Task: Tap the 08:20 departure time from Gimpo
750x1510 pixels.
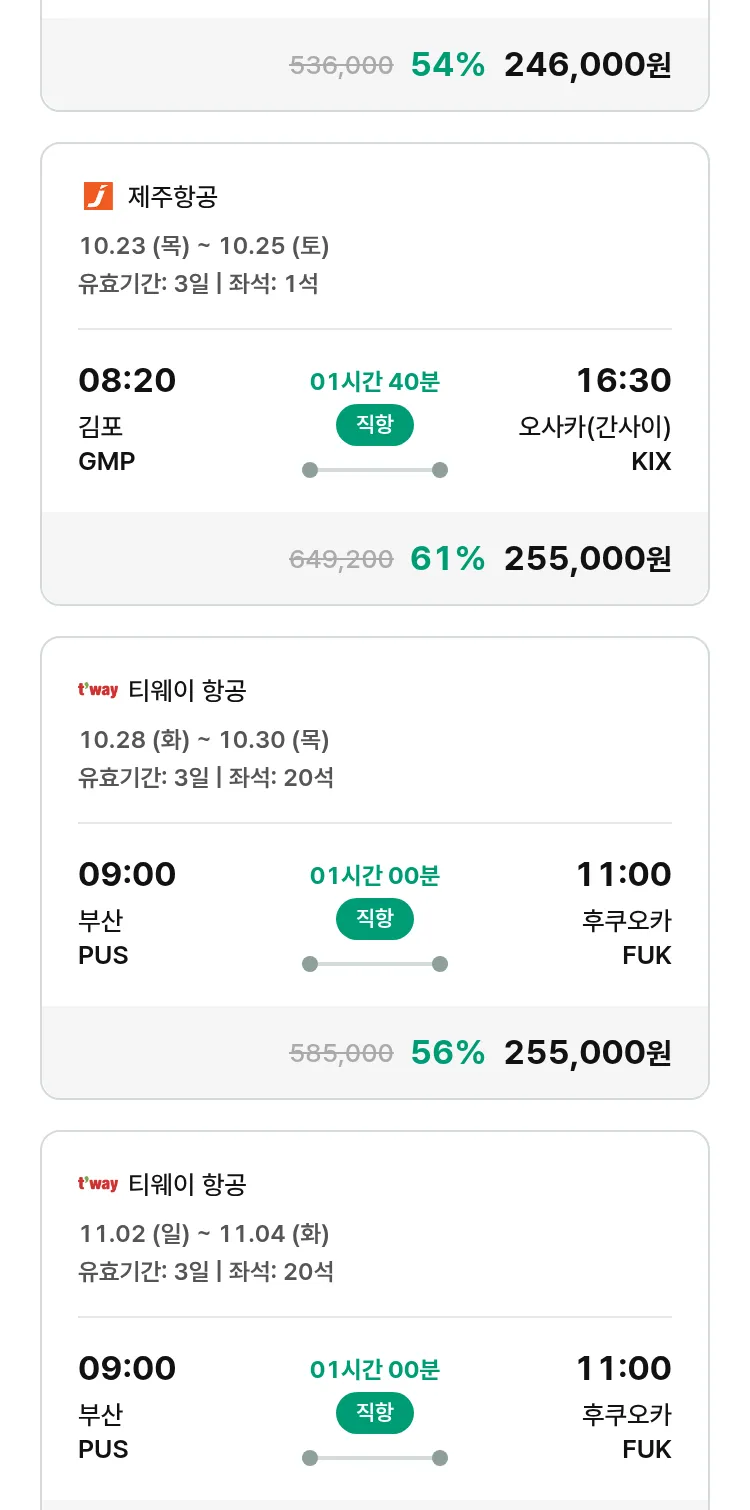Action: [127, 381]
